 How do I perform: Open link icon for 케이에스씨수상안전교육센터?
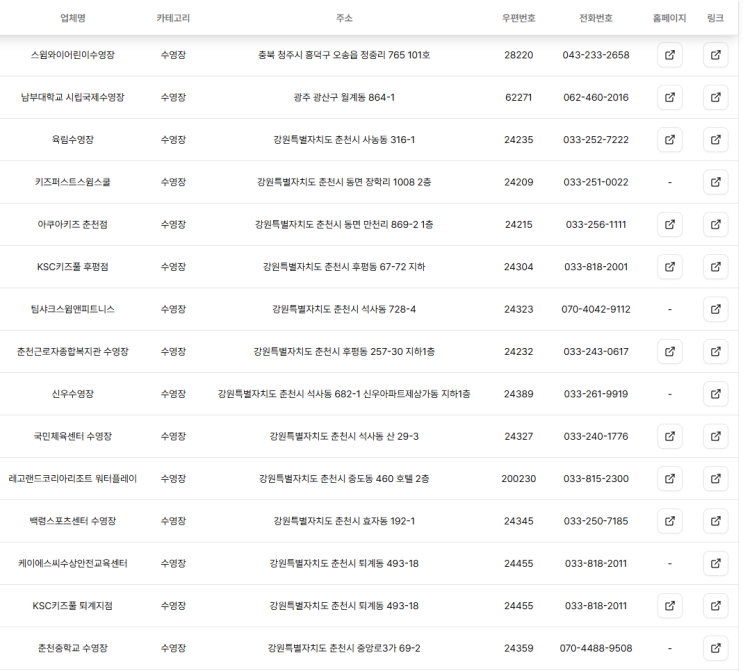pos(716,563)
